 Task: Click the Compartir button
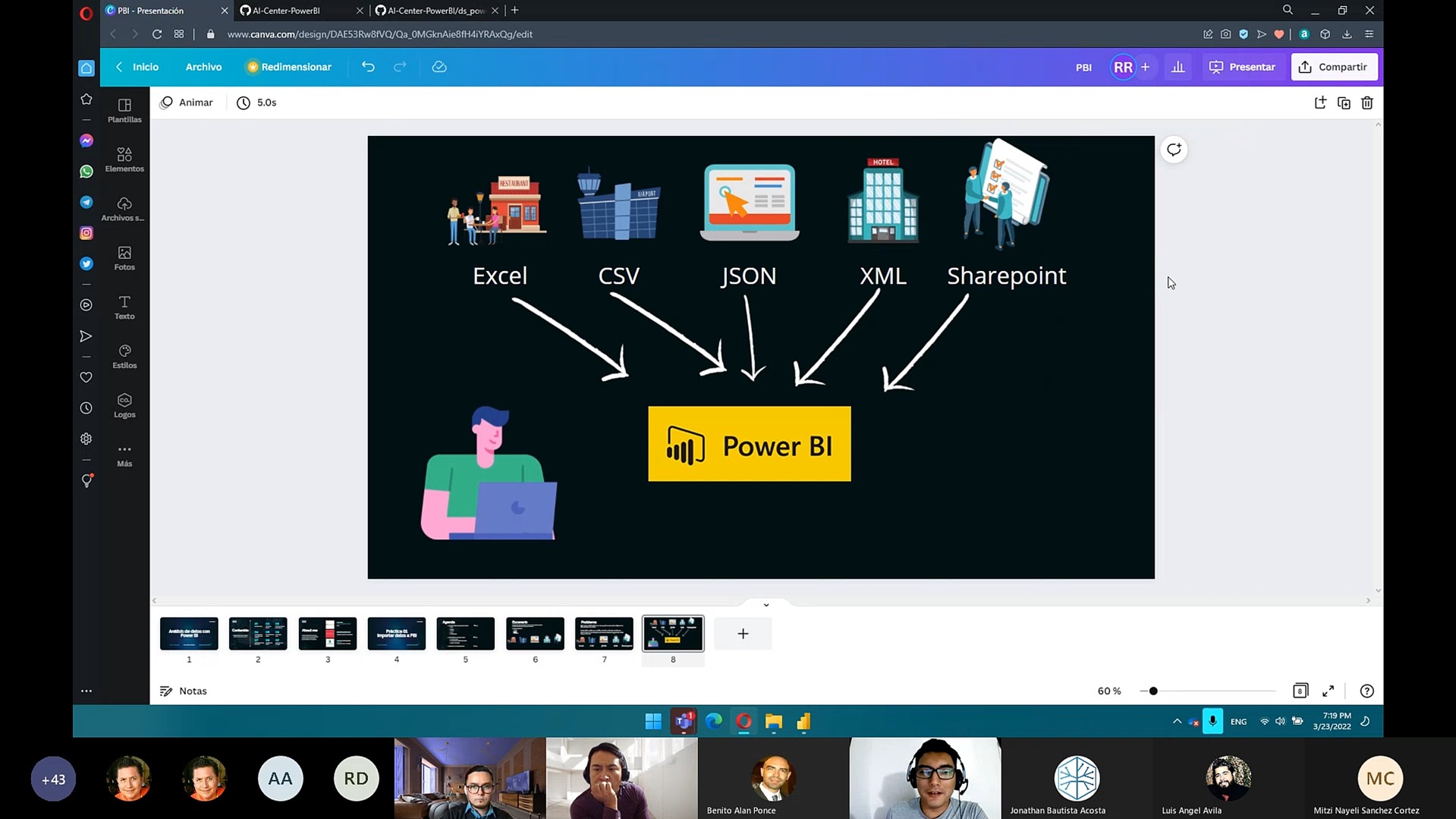[x=1334, y=67]
